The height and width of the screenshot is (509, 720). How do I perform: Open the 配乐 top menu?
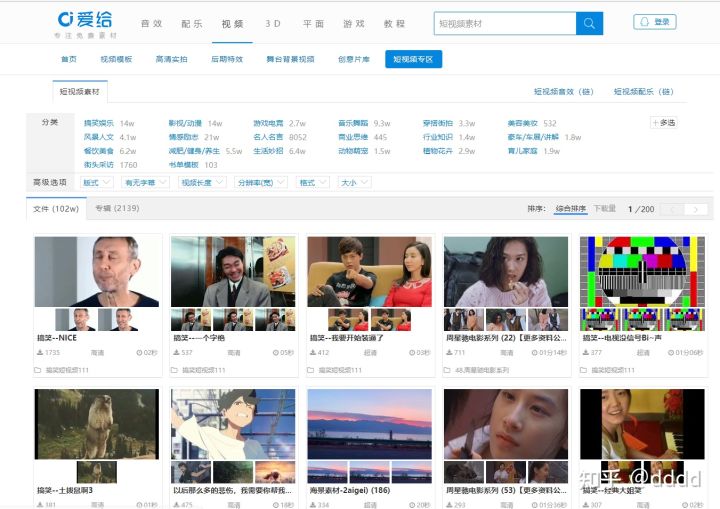192,23
